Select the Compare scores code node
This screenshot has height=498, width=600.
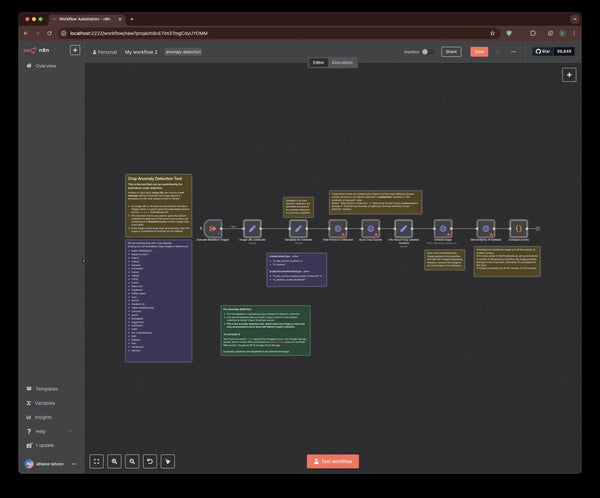coord(518,229)
